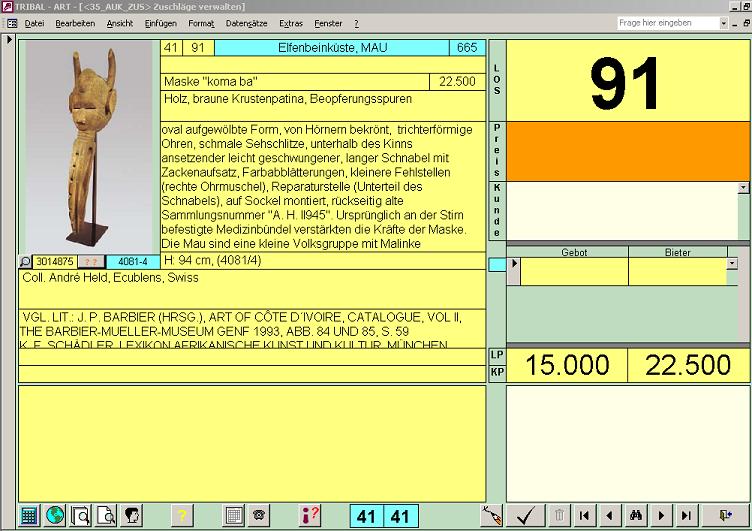Image resolution: width=752 pixels, height=531 pixels.
Task: Open the red info question icon
Action: click(310, 516)
